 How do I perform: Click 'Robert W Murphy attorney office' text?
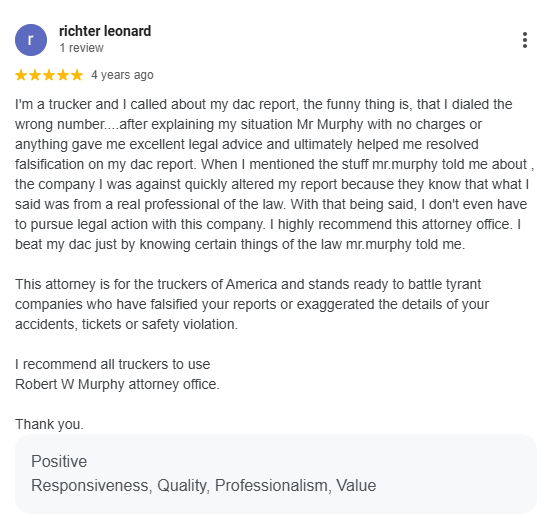click(x=116, y=384)
